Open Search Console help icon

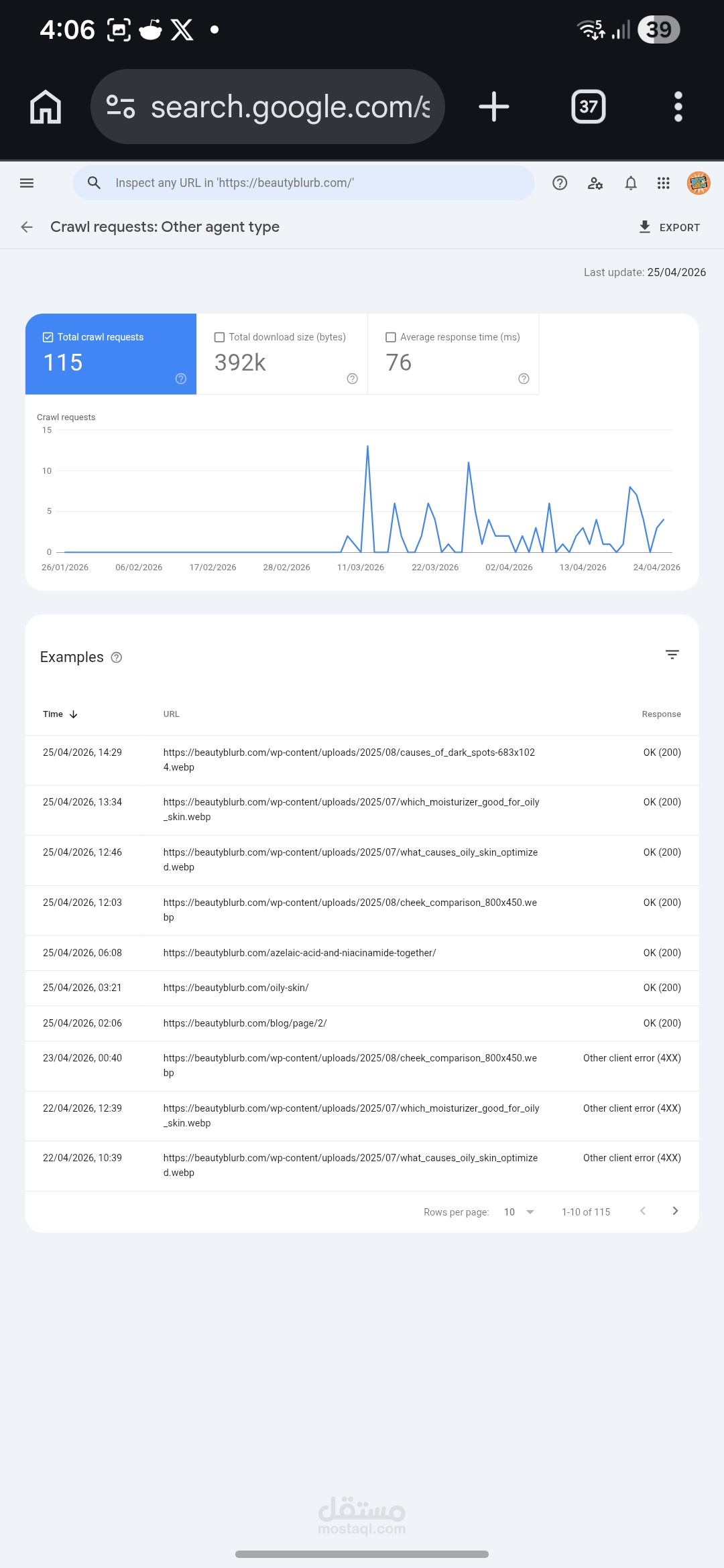tap(560, 183)
